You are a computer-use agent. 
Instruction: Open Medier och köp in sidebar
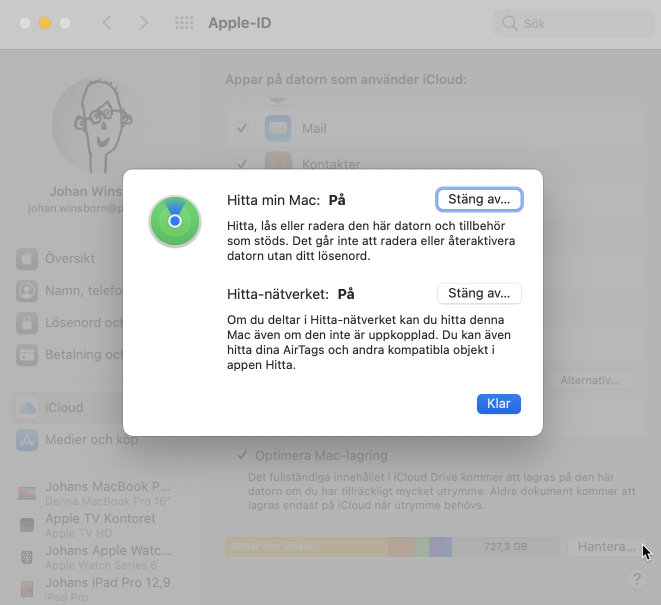(x=77, y=440)
